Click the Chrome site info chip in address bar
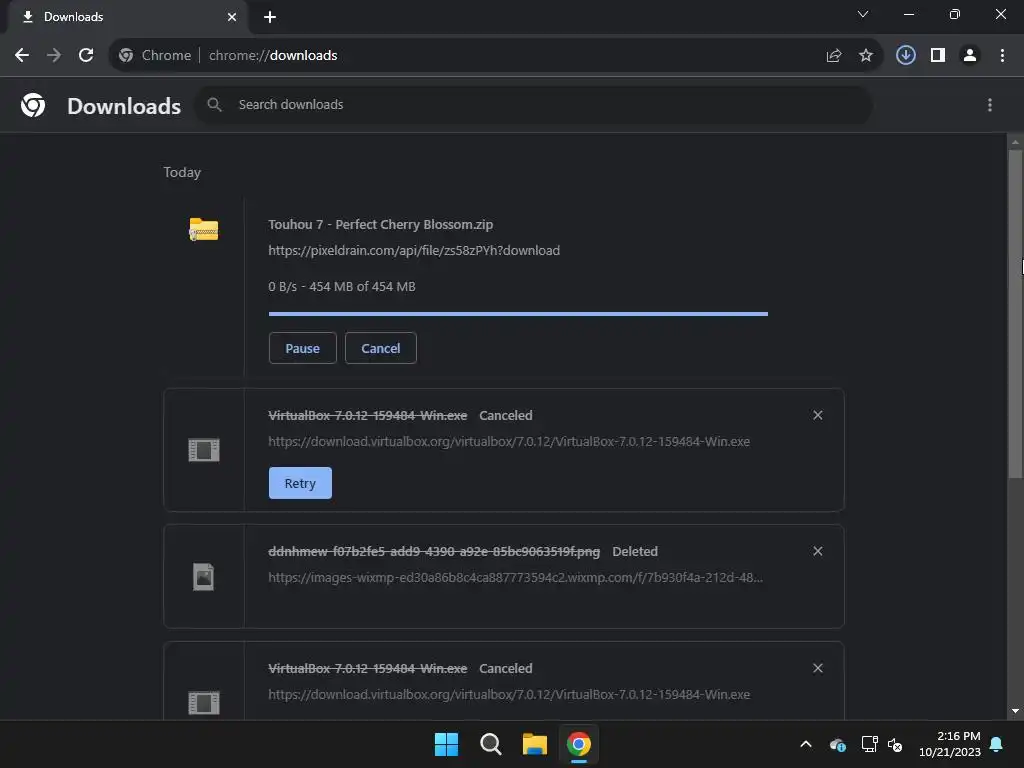Screen dimensions: 1024x768 coord(155,56)
